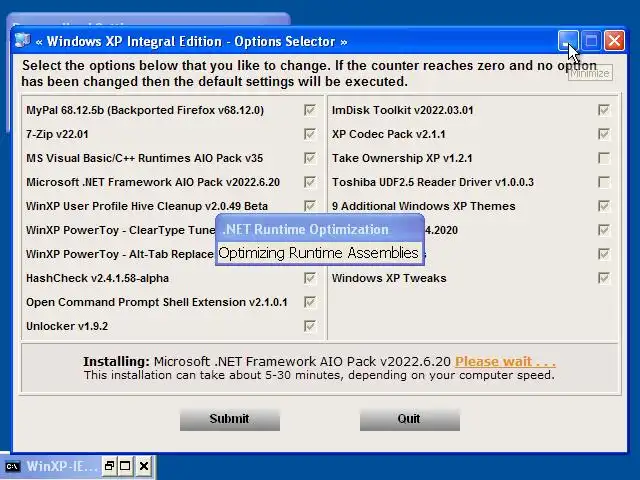This screenshot has width=640, height=480.
Task: Toggle the Unlocker v1.9.2 checkbox
Action: (x=310, y=326)
